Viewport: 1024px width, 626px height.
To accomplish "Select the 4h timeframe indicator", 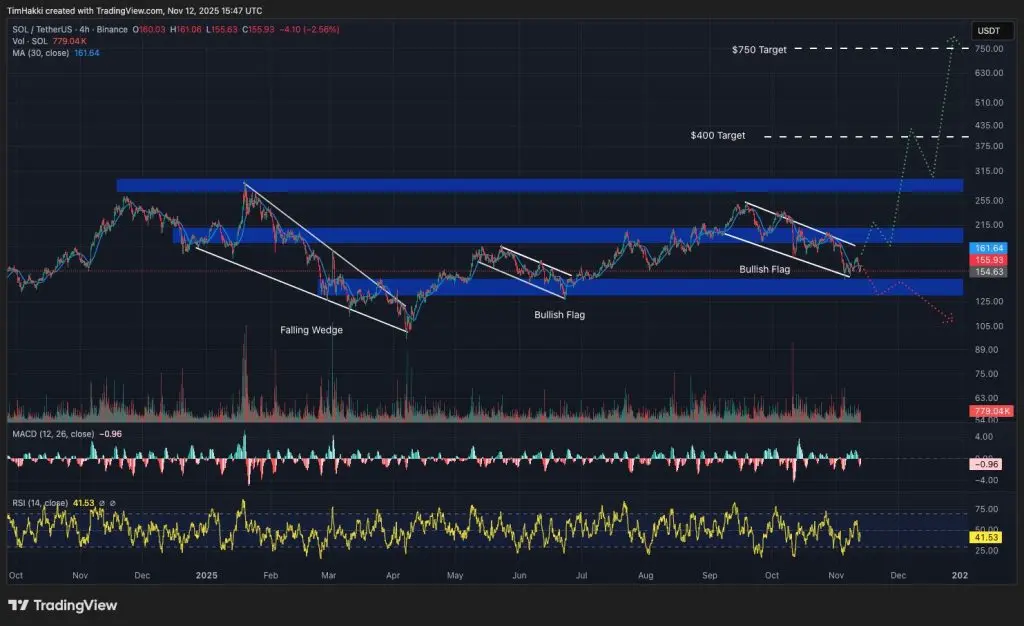I will (84, 30).
